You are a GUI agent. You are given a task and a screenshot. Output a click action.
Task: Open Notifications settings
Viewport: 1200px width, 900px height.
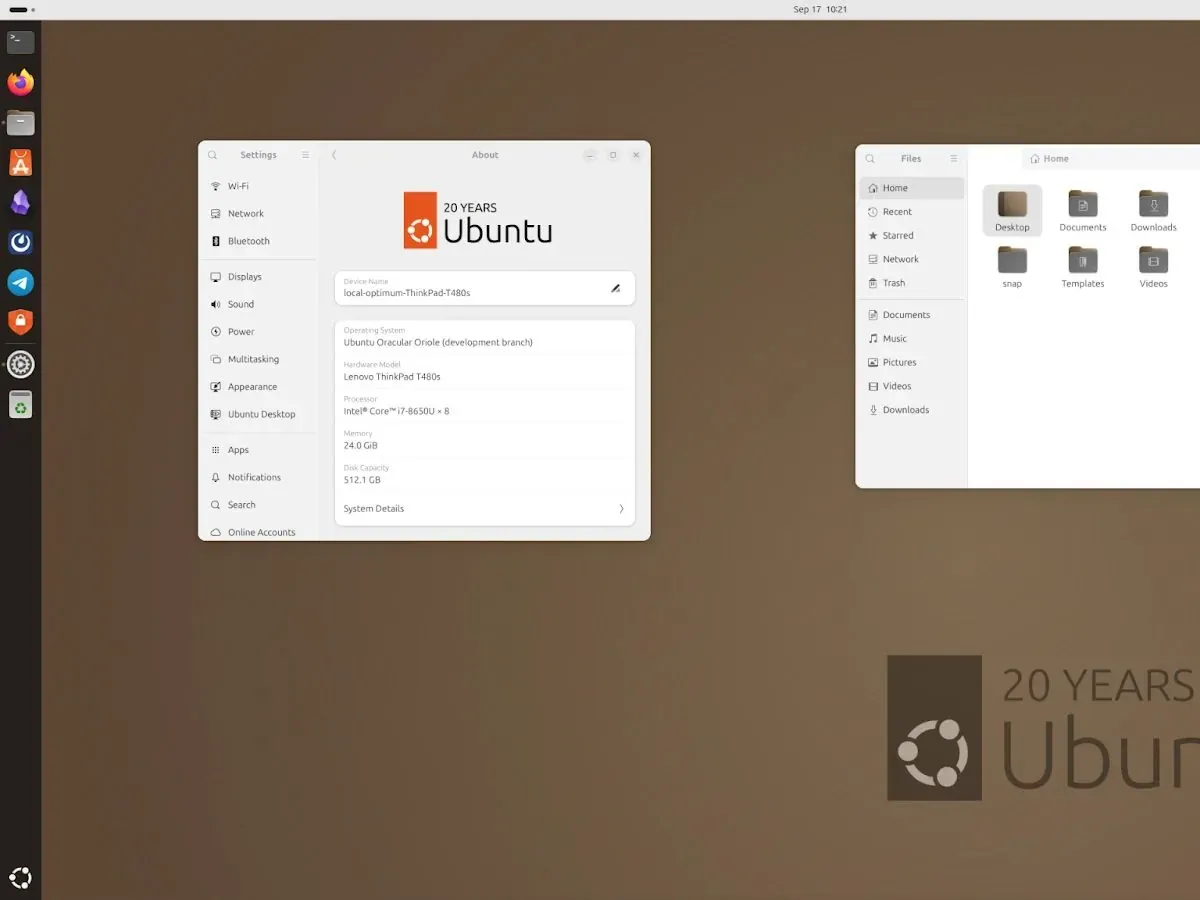252,477
